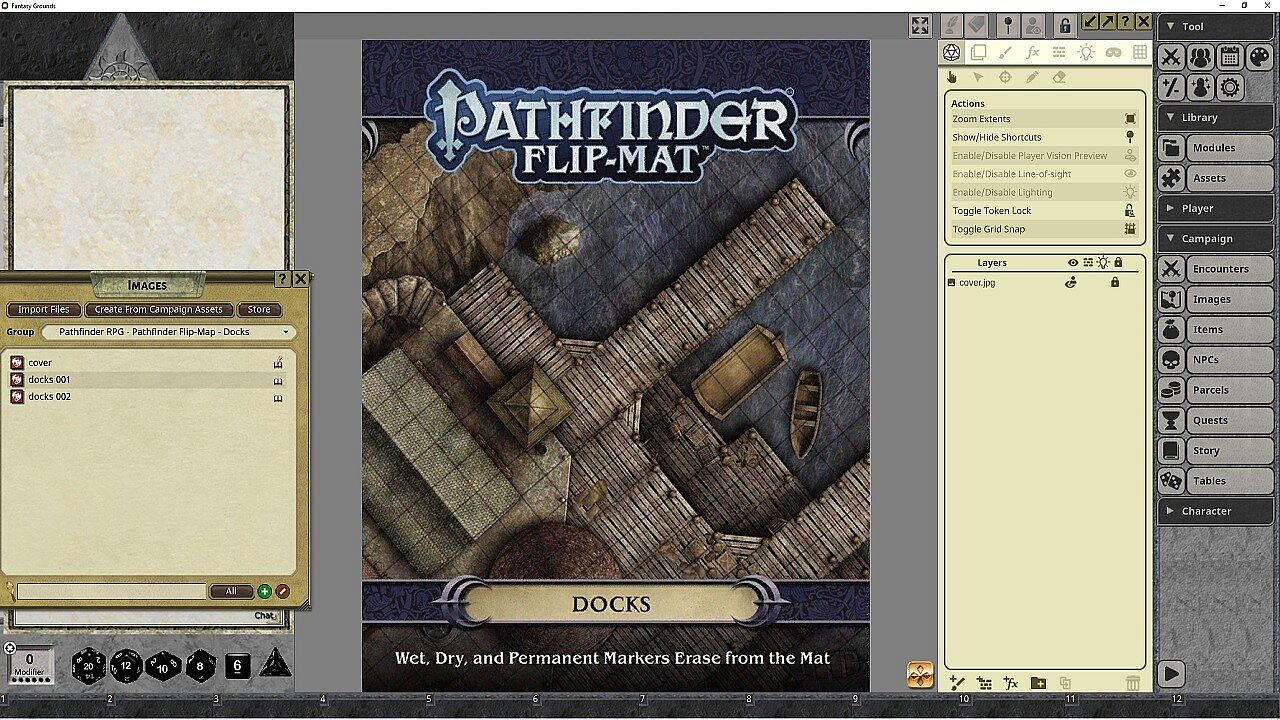This screenshot has width=1280, height=720.
Task: Toggle Enable/Disable Line-of-sight
Action: (1044, 174)
